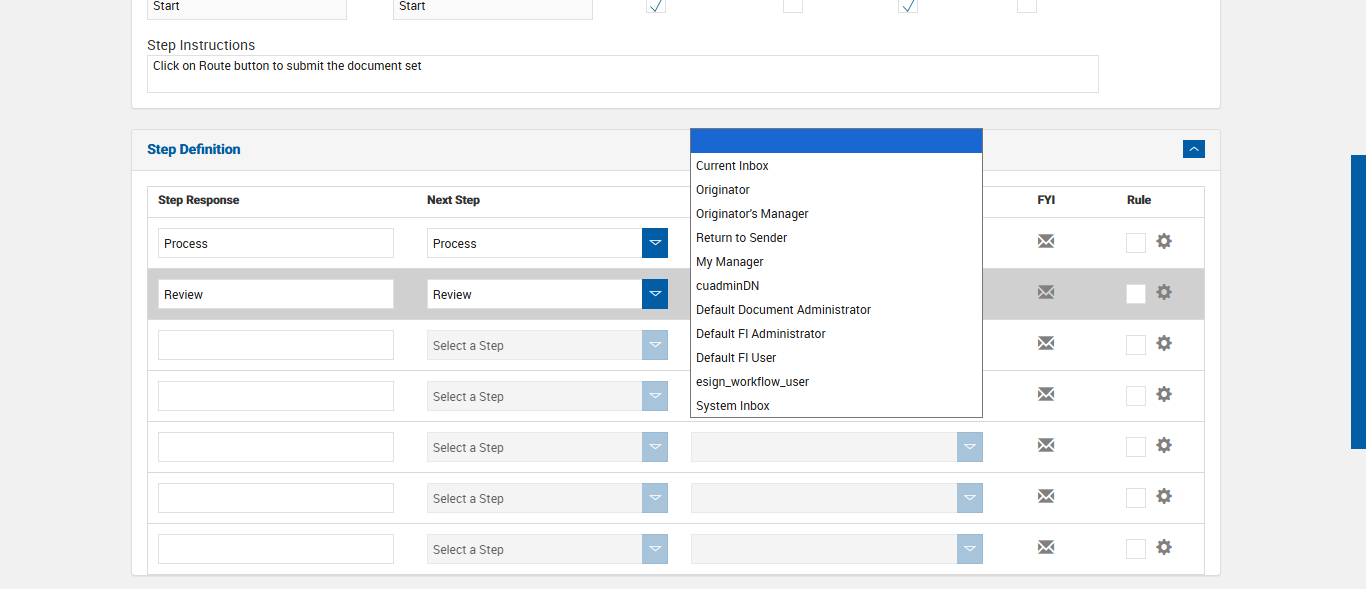Click the rule gear in third step row

click(x=1164, y=343)
